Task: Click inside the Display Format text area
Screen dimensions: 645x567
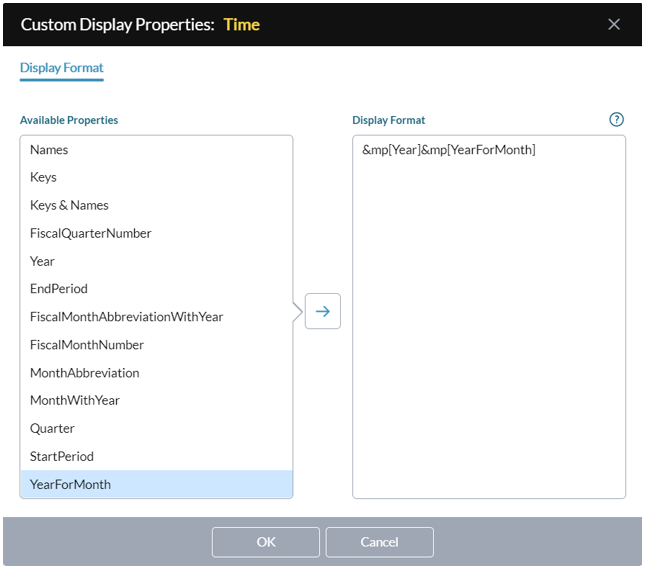Action: coord(489,317)
